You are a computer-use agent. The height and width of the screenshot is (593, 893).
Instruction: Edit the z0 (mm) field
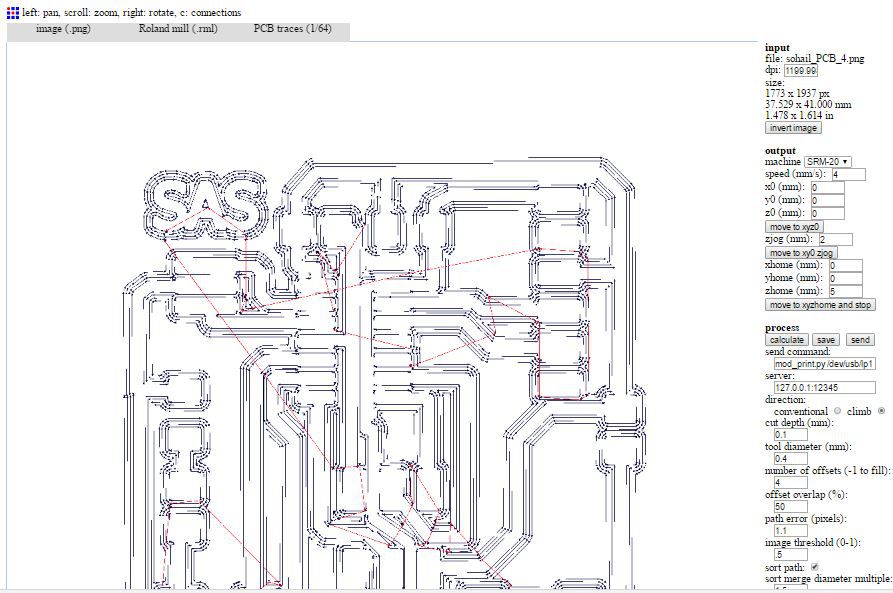(828, 214)
